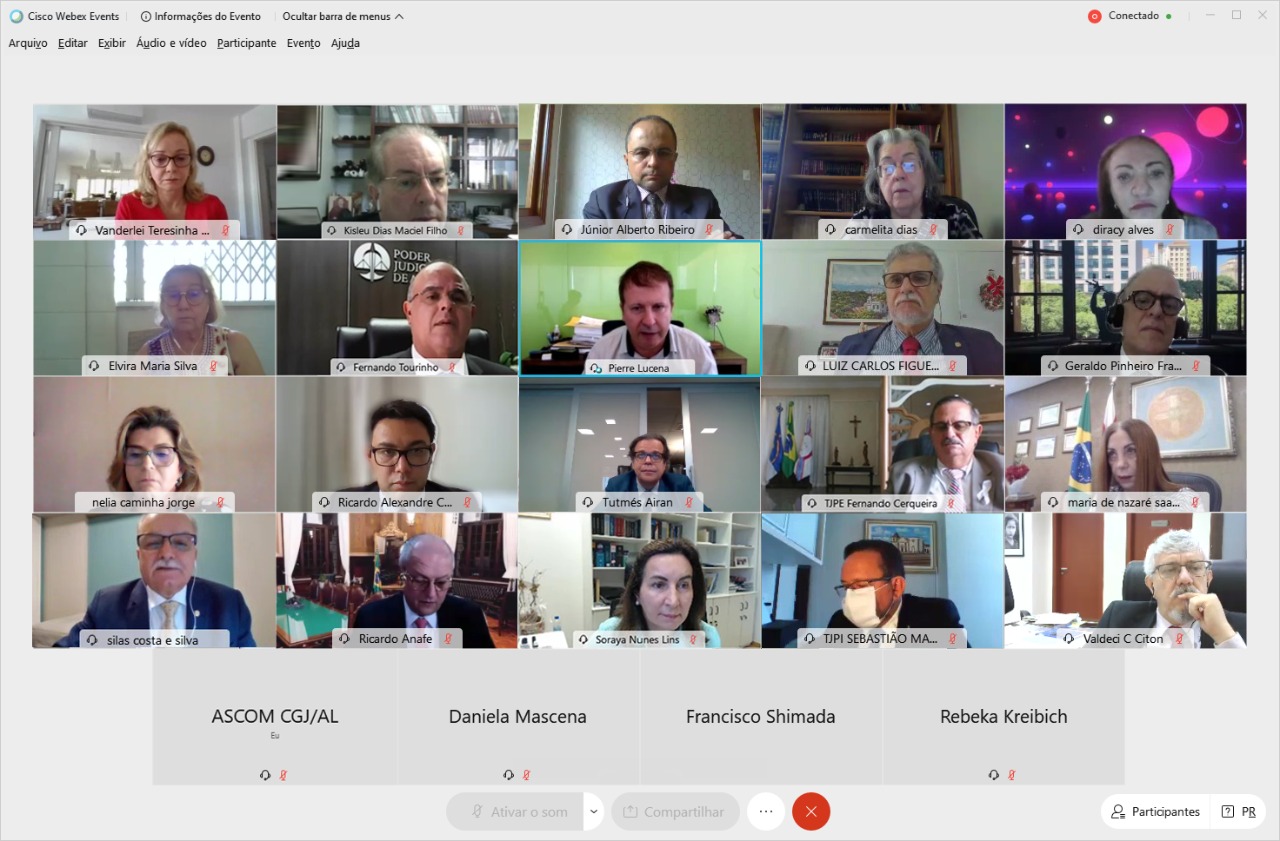Click the muted mic icon under Rebeka Kreibich
This screenshot has width=1280, height=841.
1011,775
